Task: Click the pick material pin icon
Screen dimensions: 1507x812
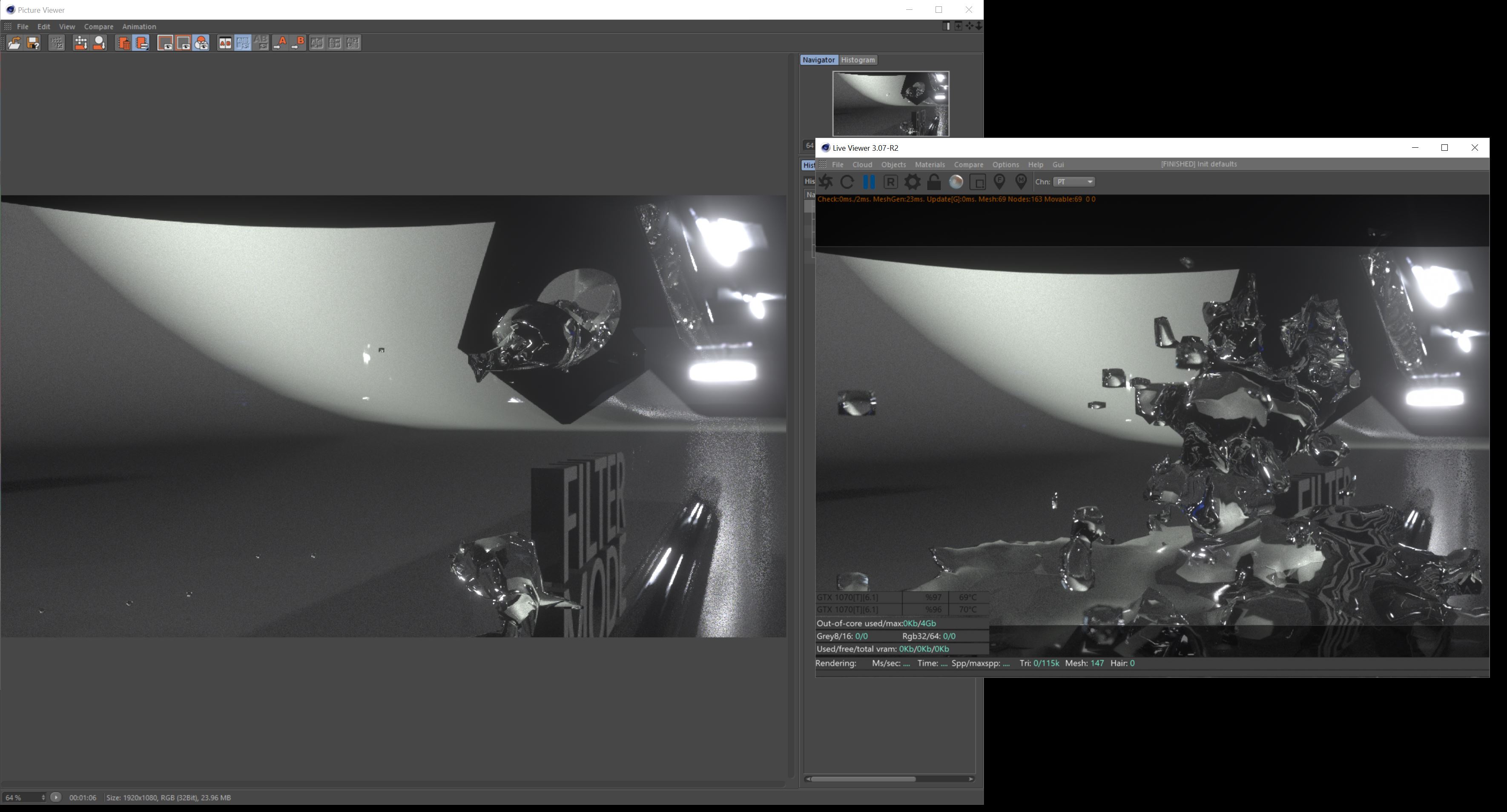Action: [1021, 182]
